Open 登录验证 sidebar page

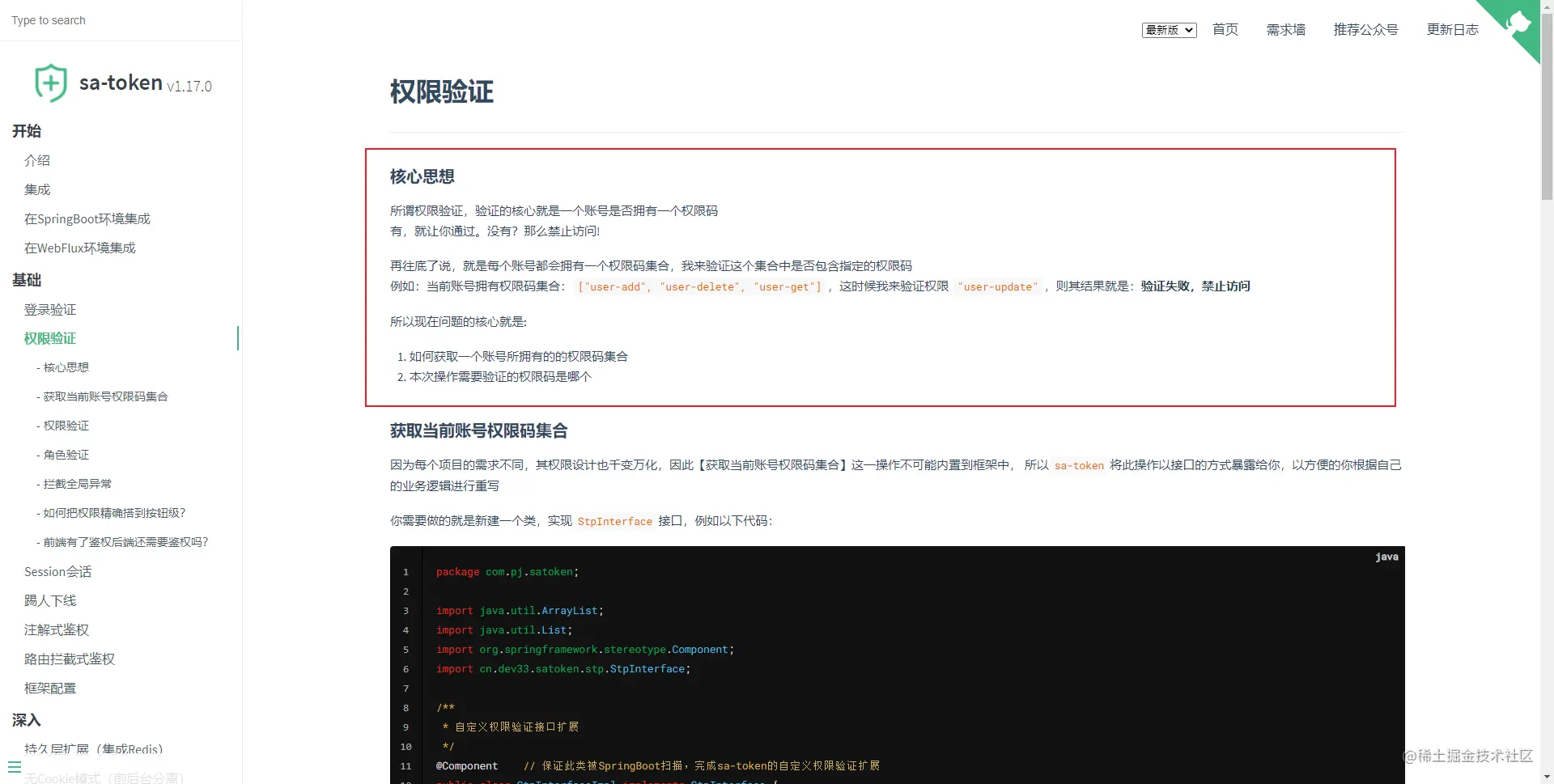pos(50,309)
